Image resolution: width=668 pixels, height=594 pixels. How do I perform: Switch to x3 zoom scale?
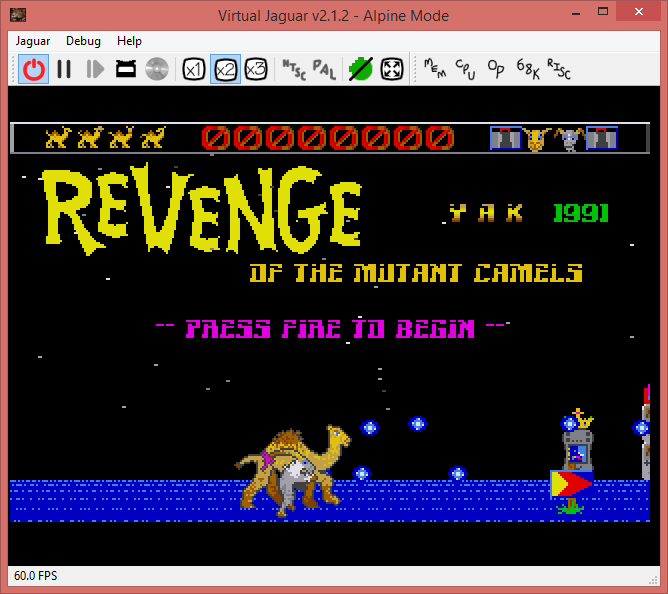pyautogui.click(x=256, y=69)
